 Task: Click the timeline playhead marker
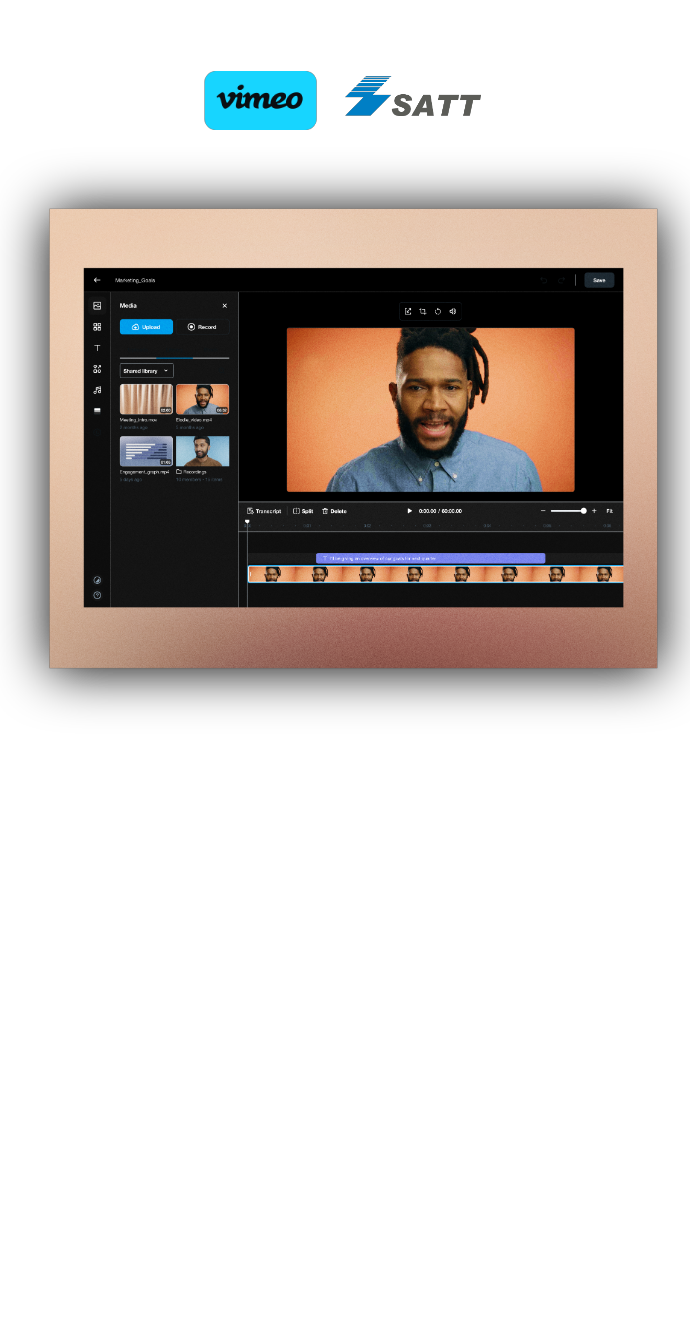pos(247,522)
